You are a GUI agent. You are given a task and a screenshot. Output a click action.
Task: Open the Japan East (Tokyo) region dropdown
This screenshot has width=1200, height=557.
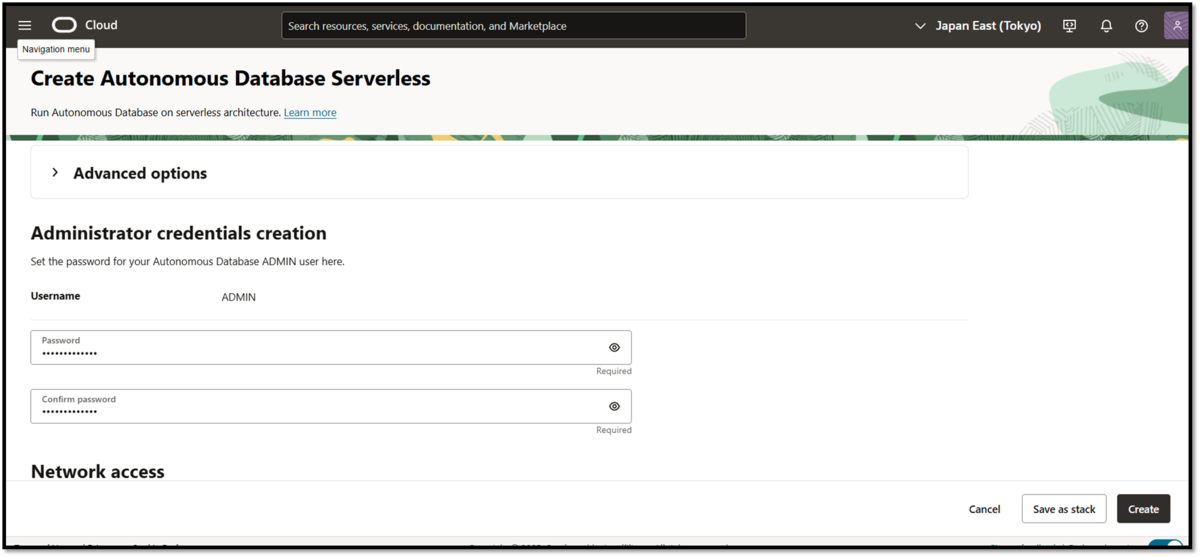[978, 26]
